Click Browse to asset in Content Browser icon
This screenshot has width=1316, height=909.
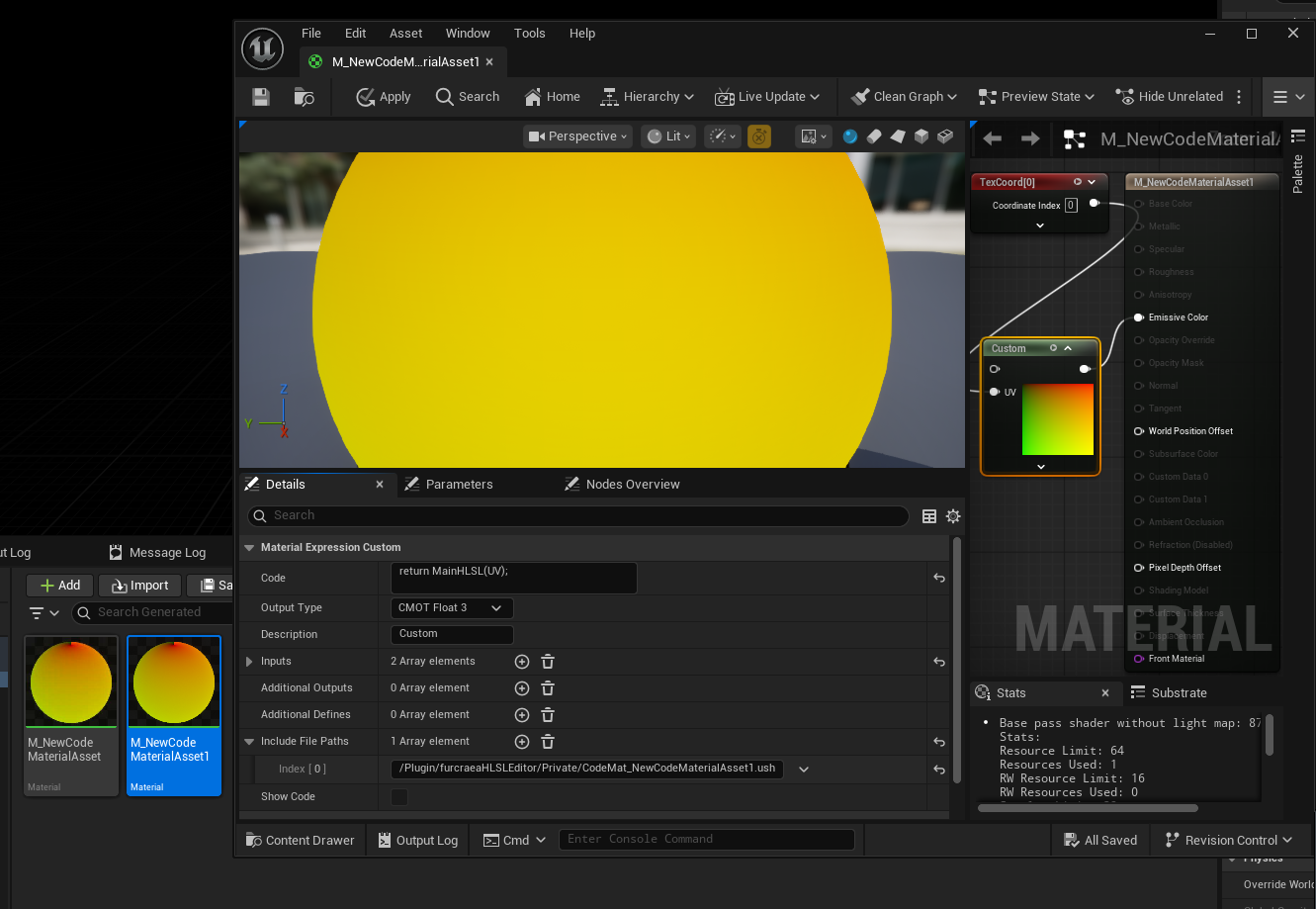[305, 97]
